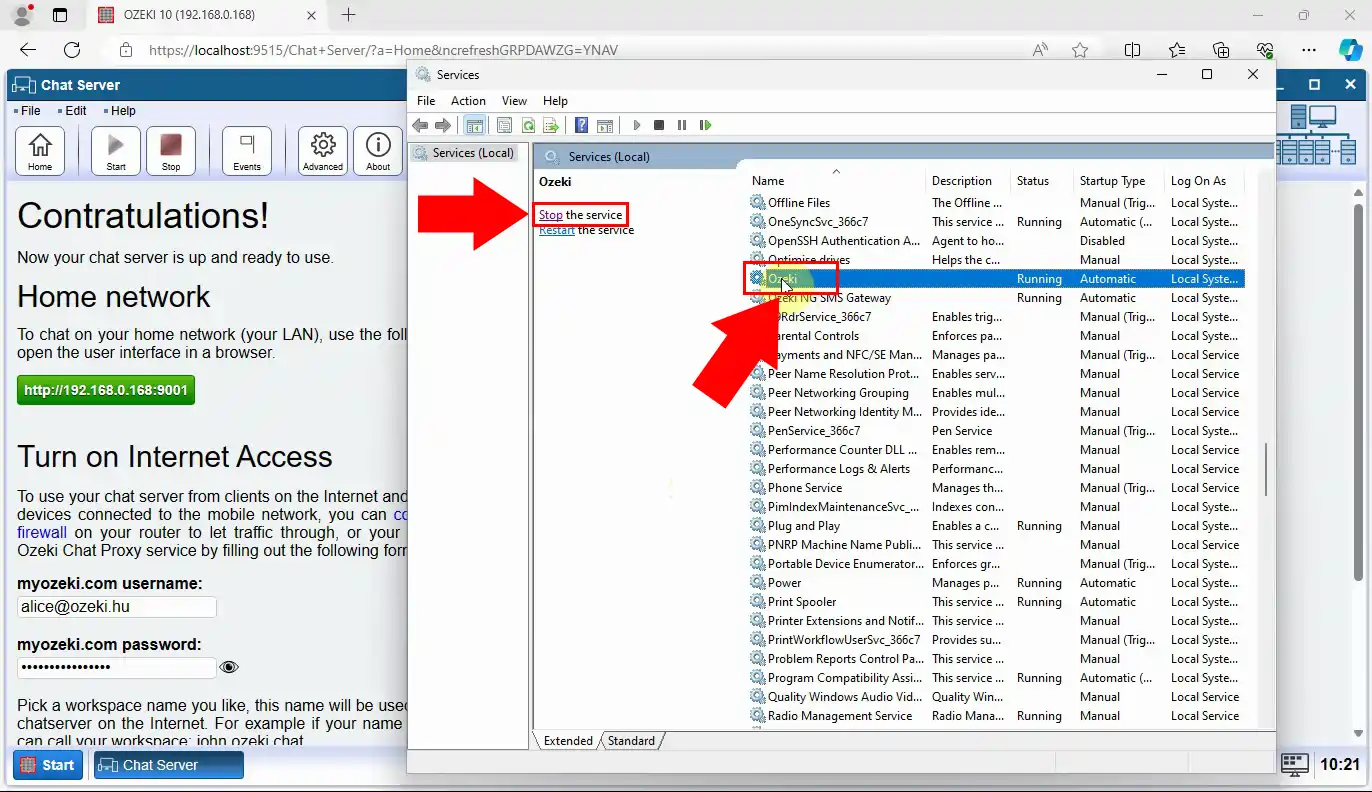1372x792 pixels.
Task: Click the Pause Service icon
Action: coord(682,125)
